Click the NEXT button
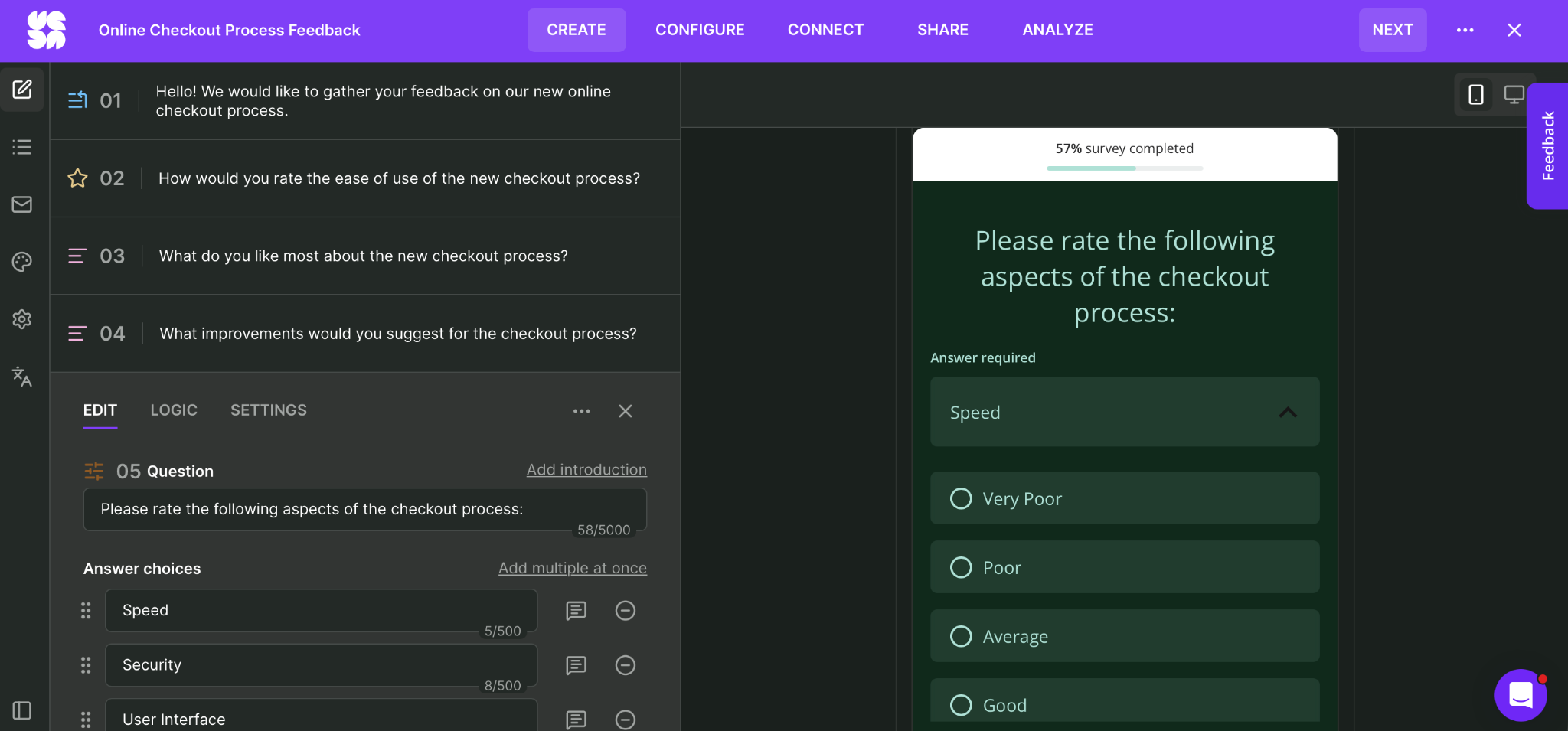 click(1393, 30)
